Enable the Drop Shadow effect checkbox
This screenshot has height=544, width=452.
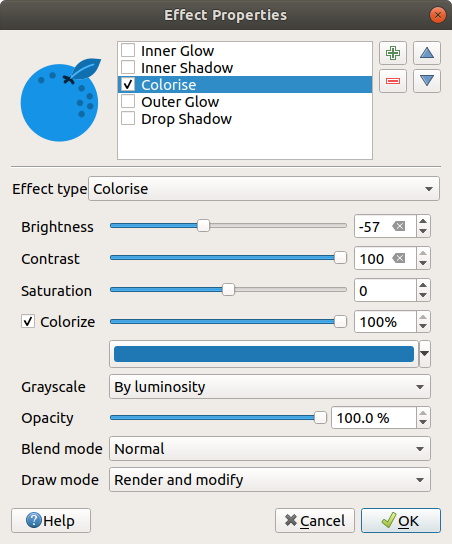coord(128,118)
